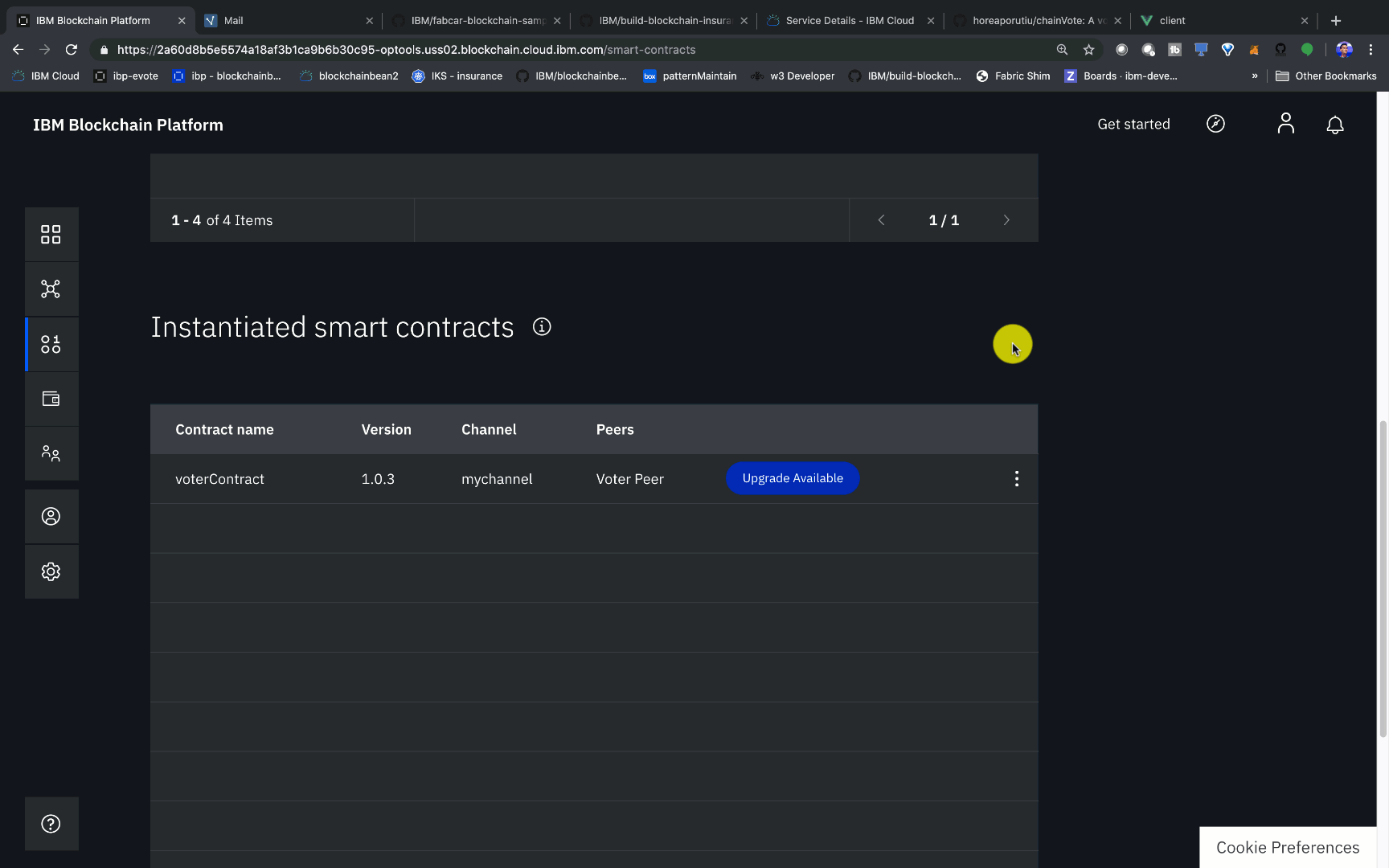
Task: Open a new browser tab with plus
Action: pyautogui.click(x=1336, y=21)
